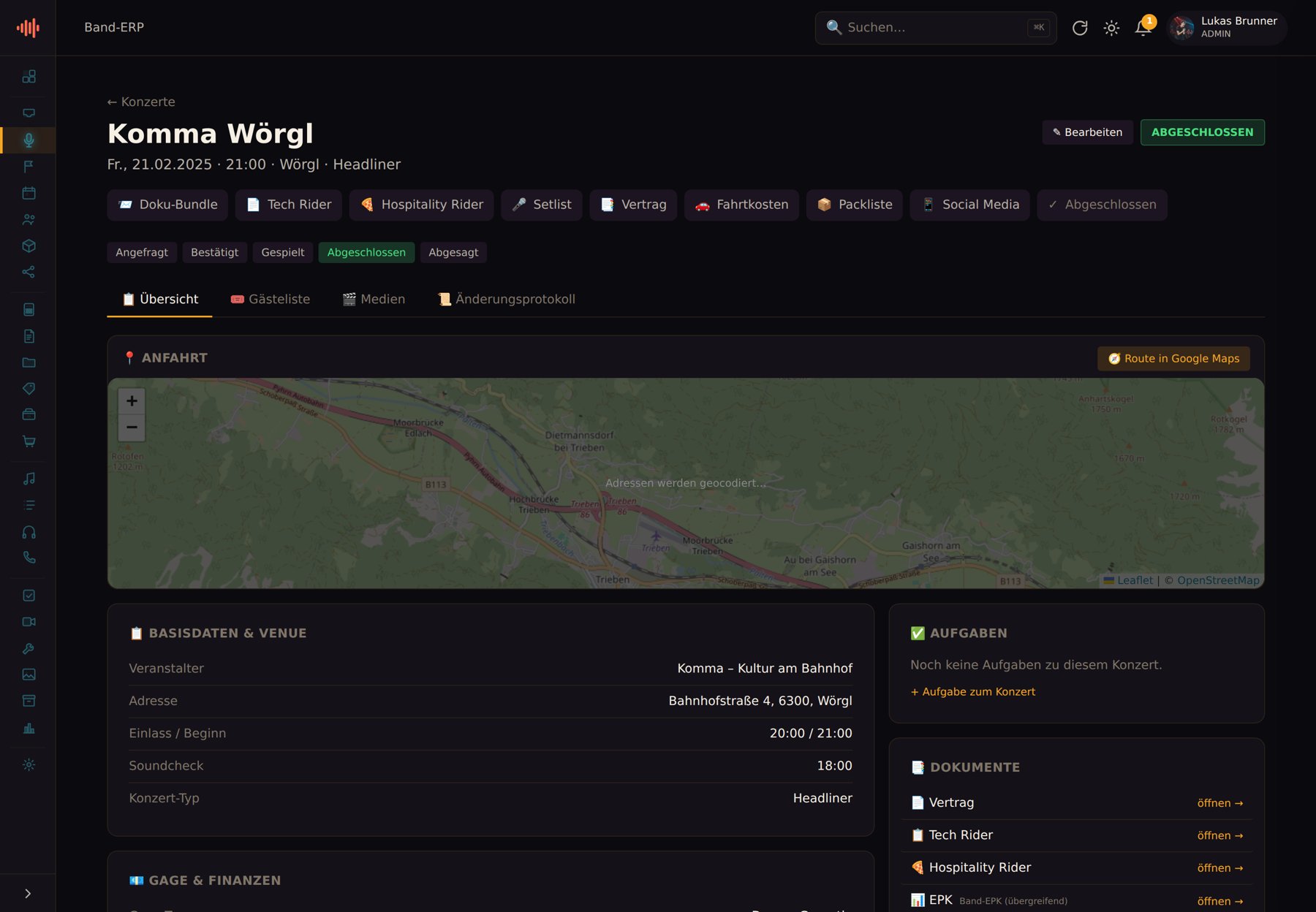The width and height of the screenshot is (1316, 912).
Task: Focus the Suchen search field
Action: point(936,28)
